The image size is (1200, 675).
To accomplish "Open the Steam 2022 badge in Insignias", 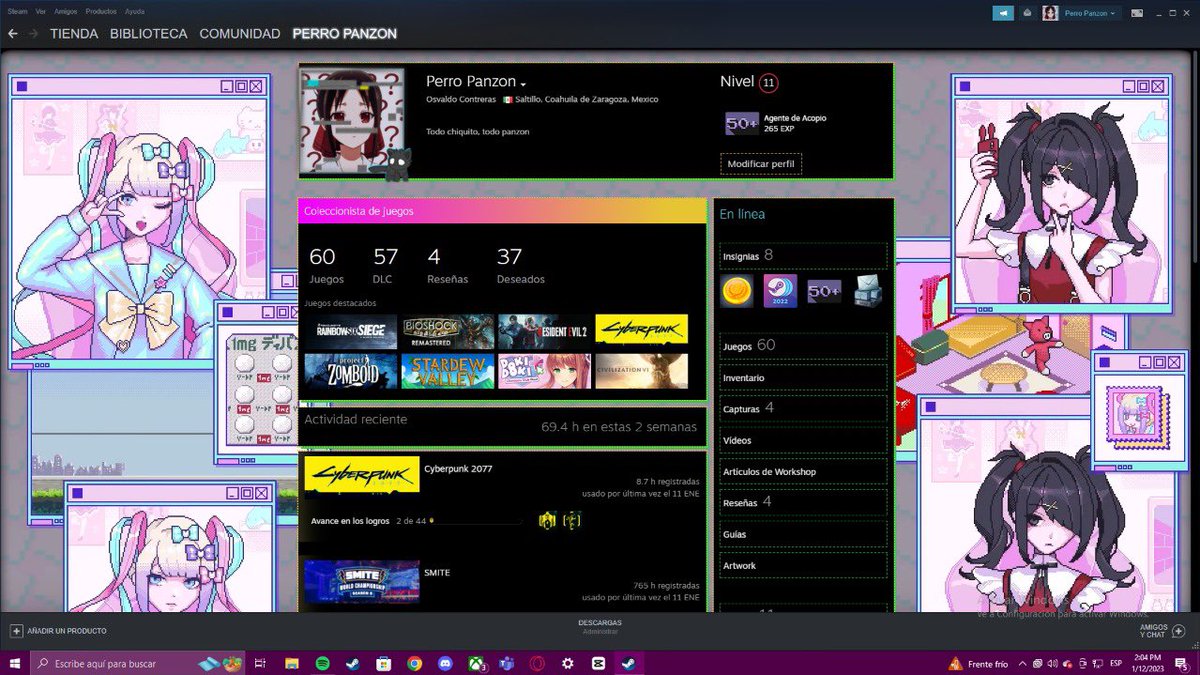I will tap(780, 291).
